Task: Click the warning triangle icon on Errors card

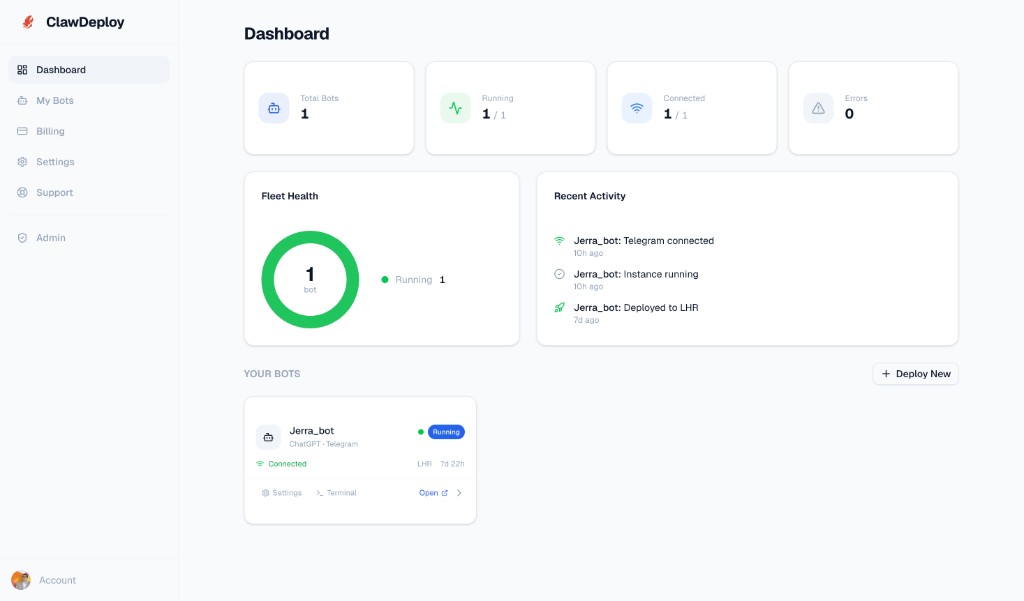Action: tap(818, 107)
